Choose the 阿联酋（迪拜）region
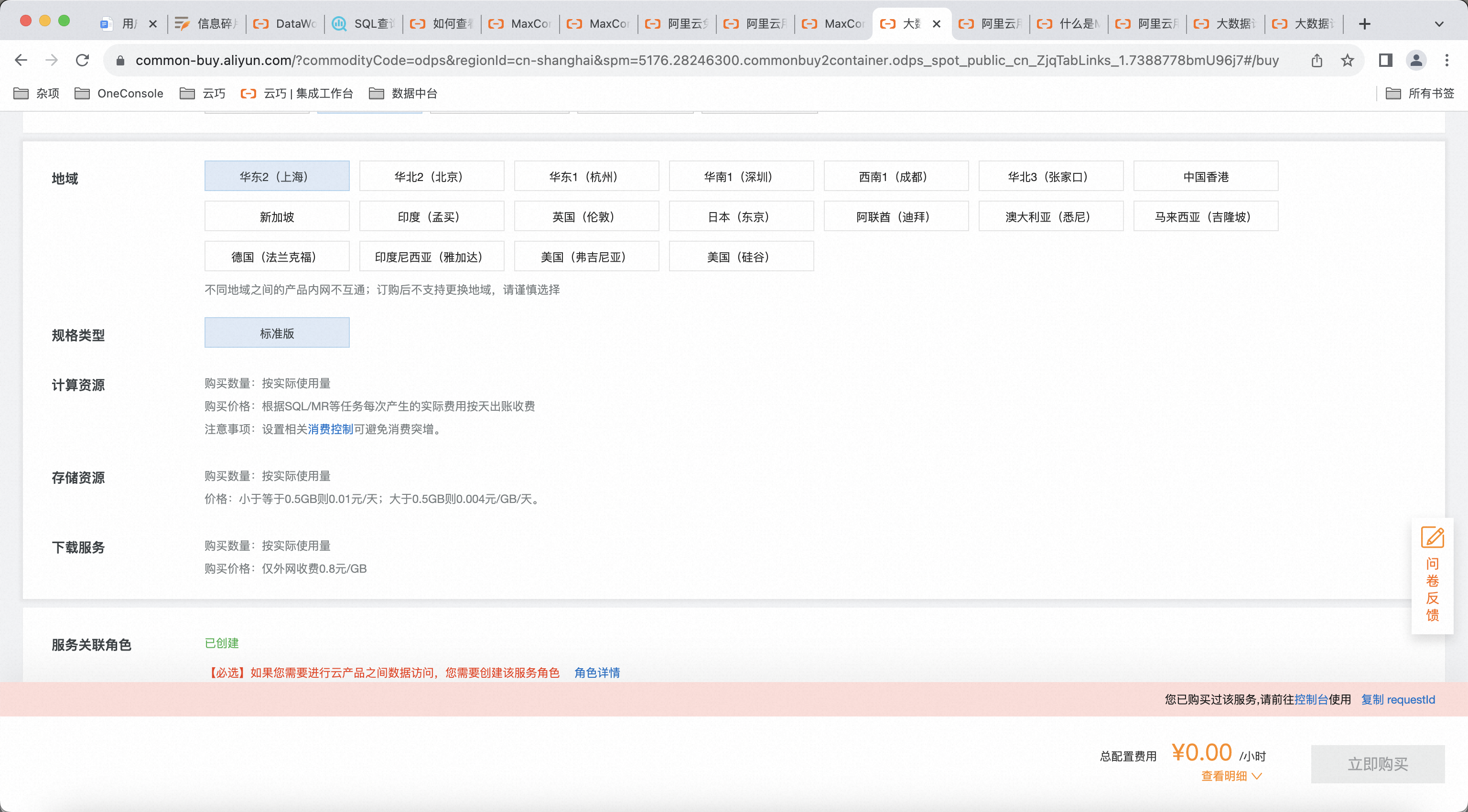 point(896,216)
